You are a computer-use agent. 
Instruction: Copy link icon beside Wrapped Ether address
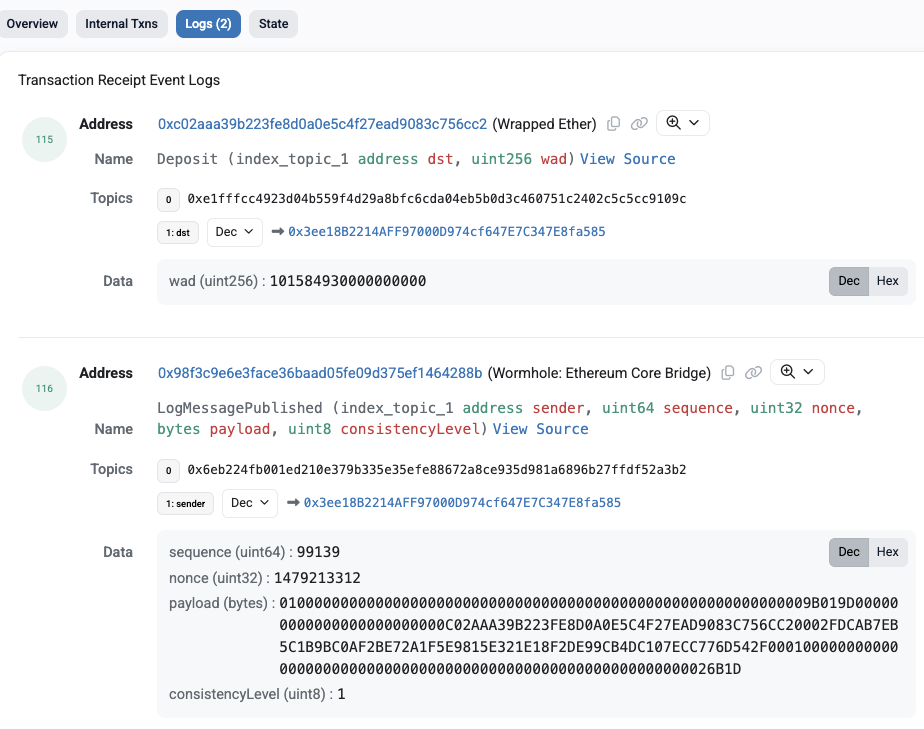click(x=639, y=124)
